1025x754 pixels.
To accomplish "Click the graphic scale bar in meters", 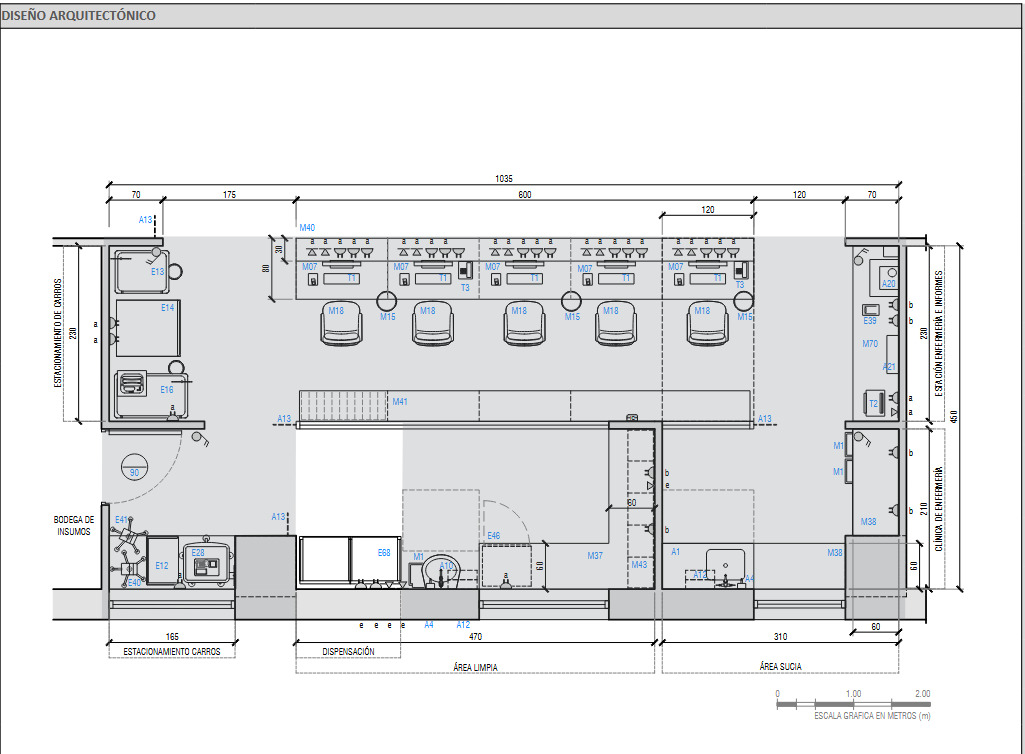I will click(853, 703).
